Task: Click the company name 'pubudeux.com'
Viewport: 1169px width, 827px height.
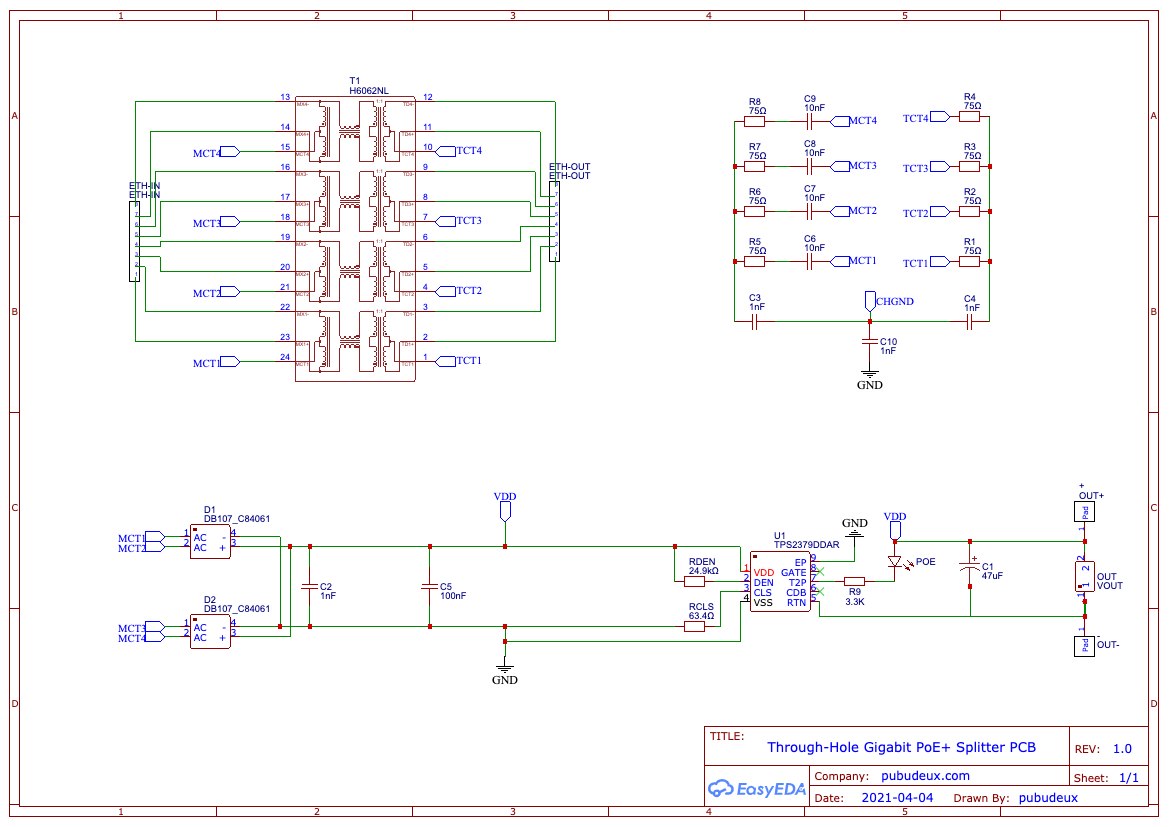Action: coord(925,776)
